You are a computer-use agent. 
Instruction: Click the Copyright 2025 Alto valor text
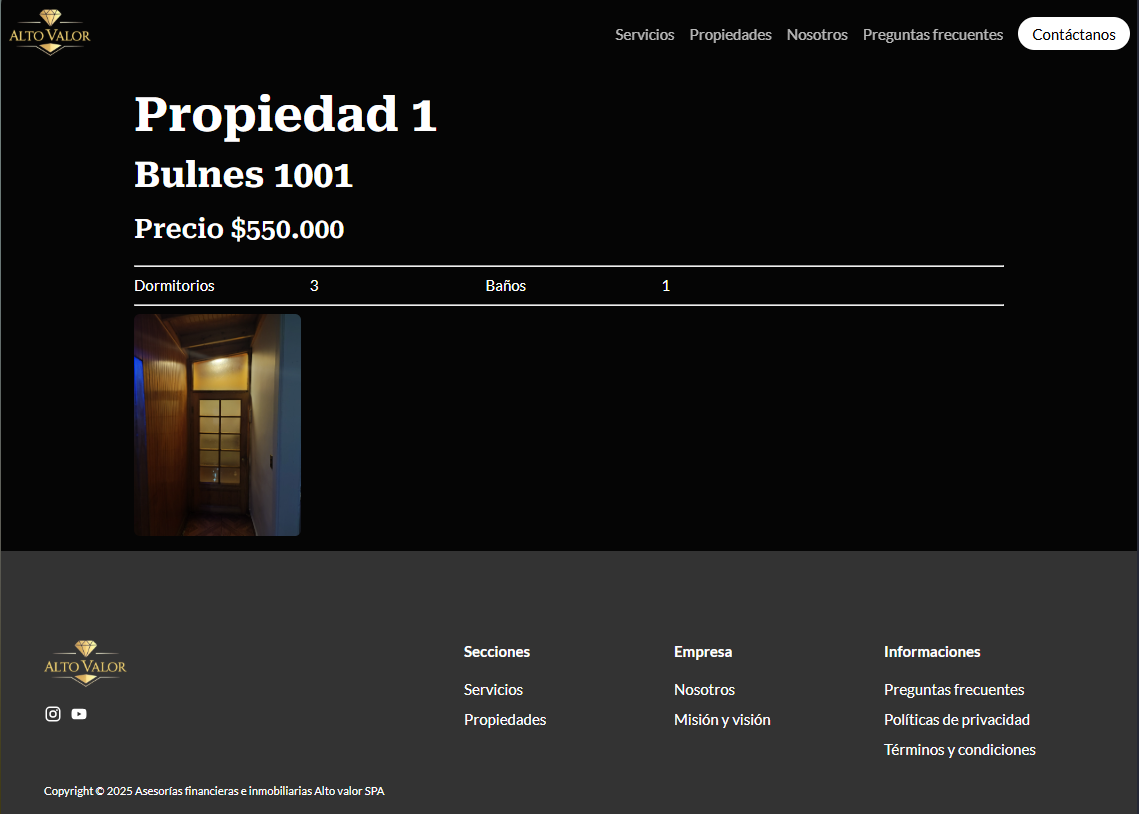214,790
